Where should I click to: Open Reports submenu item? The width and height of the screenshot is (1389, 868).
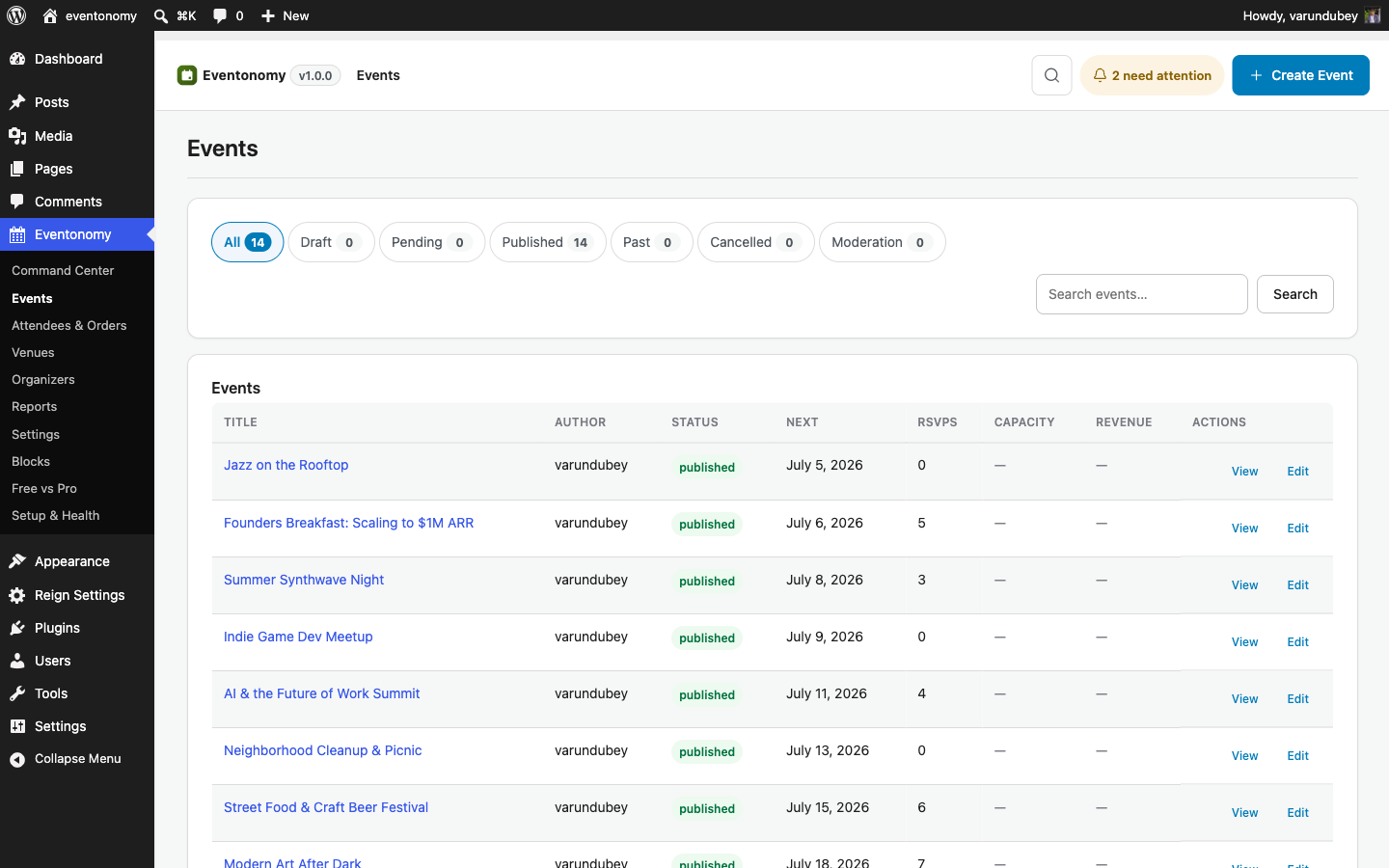tap(35, 407)
